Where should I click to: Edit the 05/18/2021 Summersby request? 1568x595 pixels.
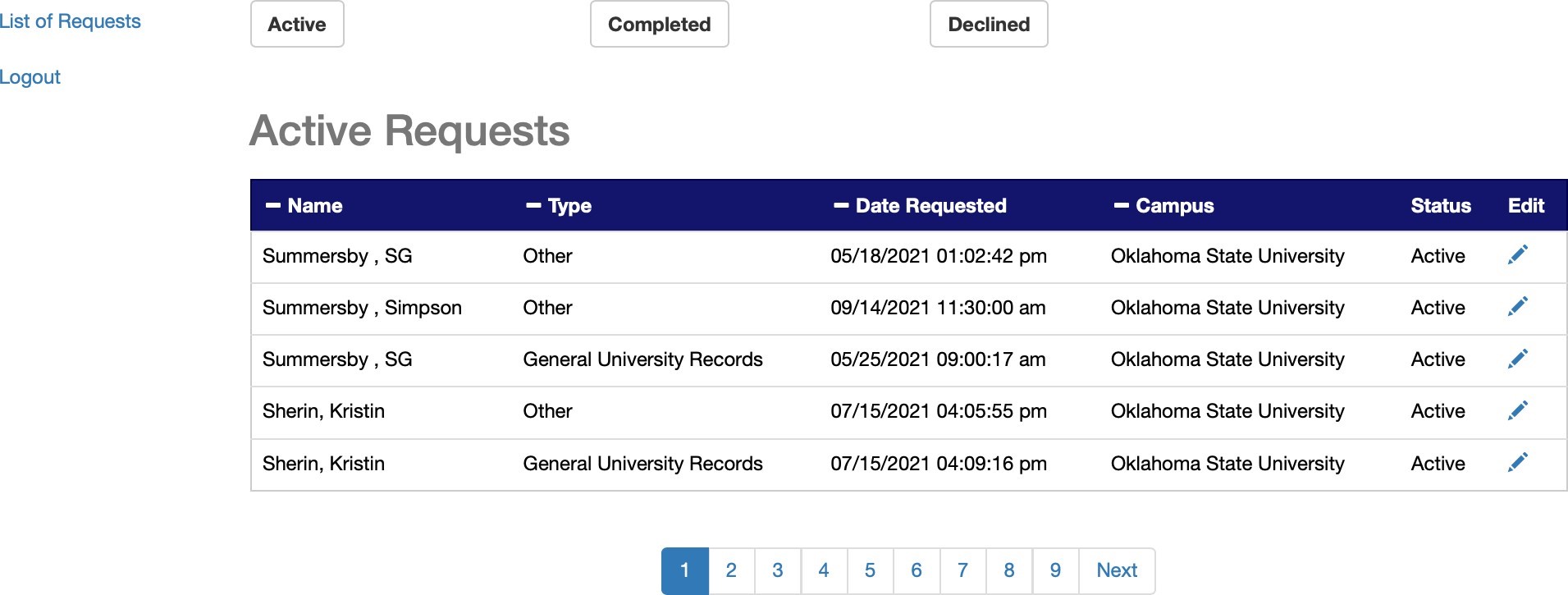pos(1517,255)
